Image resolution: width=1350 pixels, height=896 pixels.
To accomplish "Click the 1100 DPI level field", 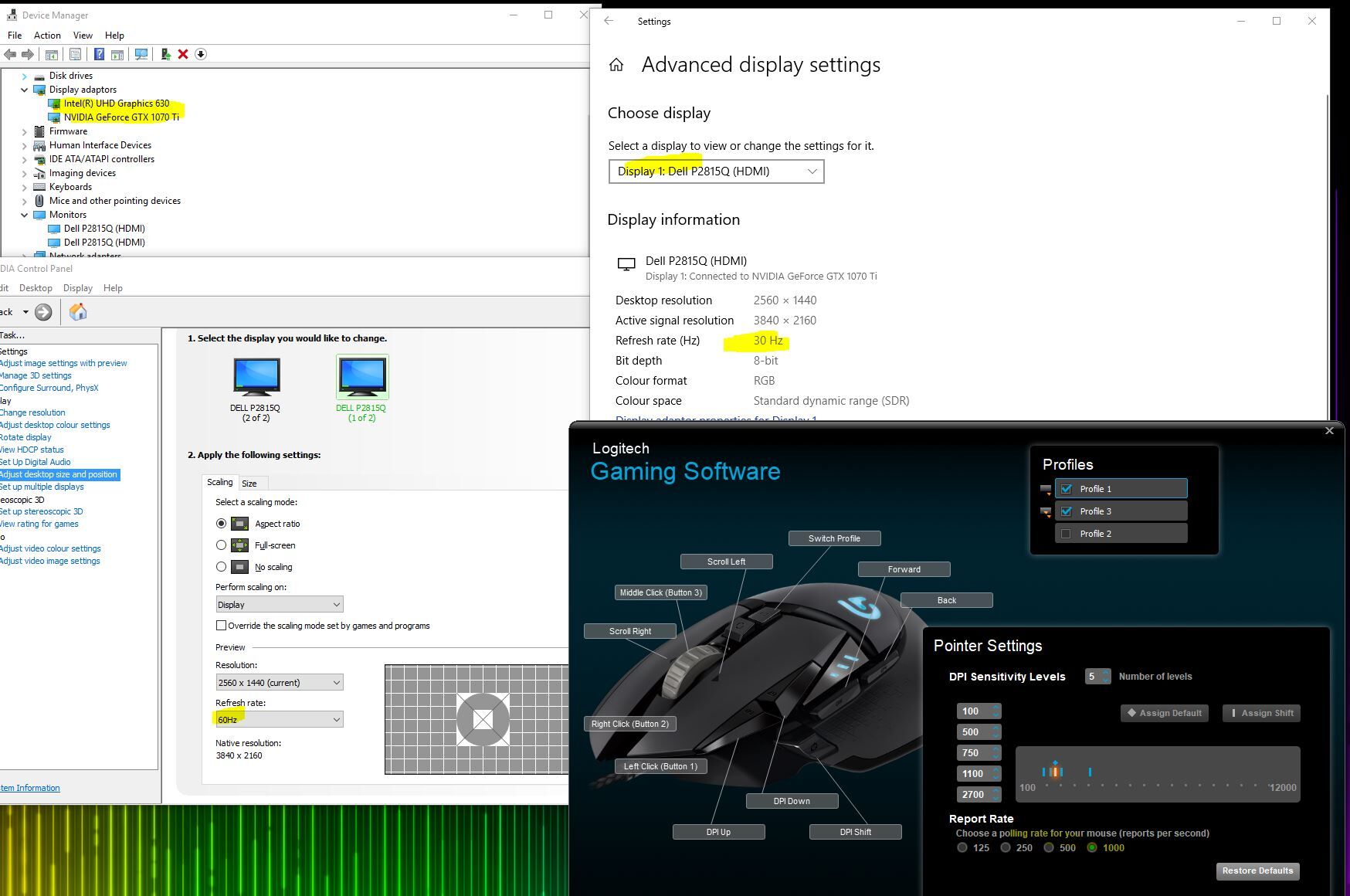I will [979, 773].
